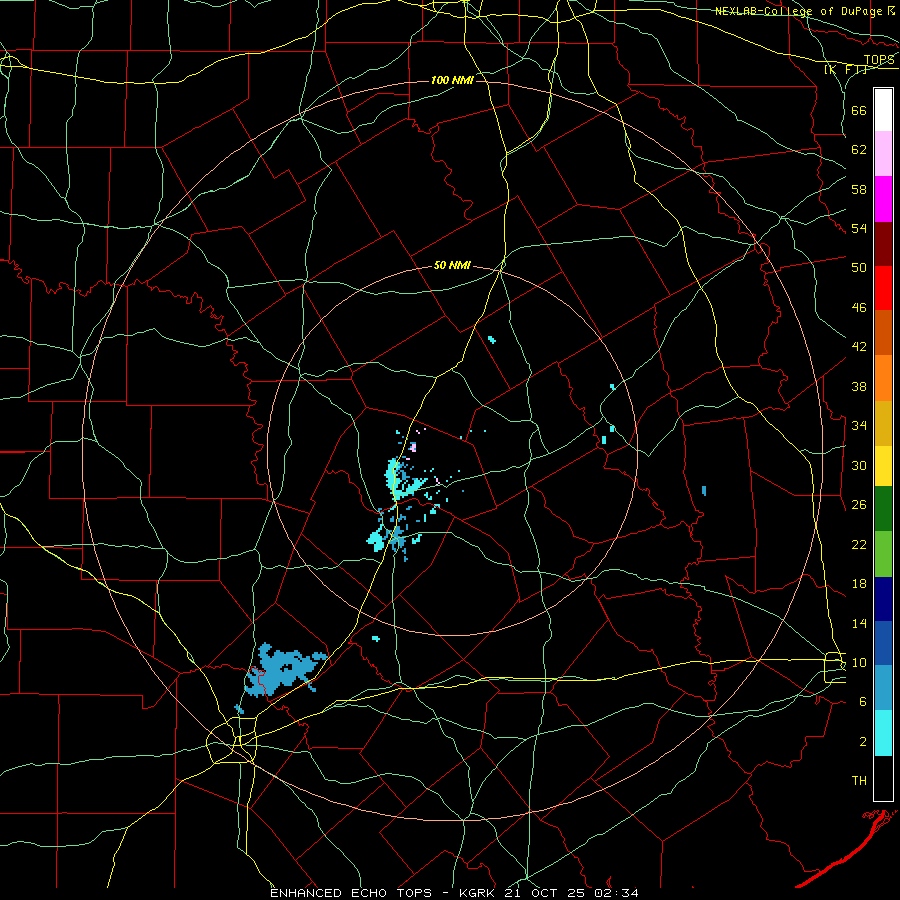Click the legend value 14

point(859,623)
